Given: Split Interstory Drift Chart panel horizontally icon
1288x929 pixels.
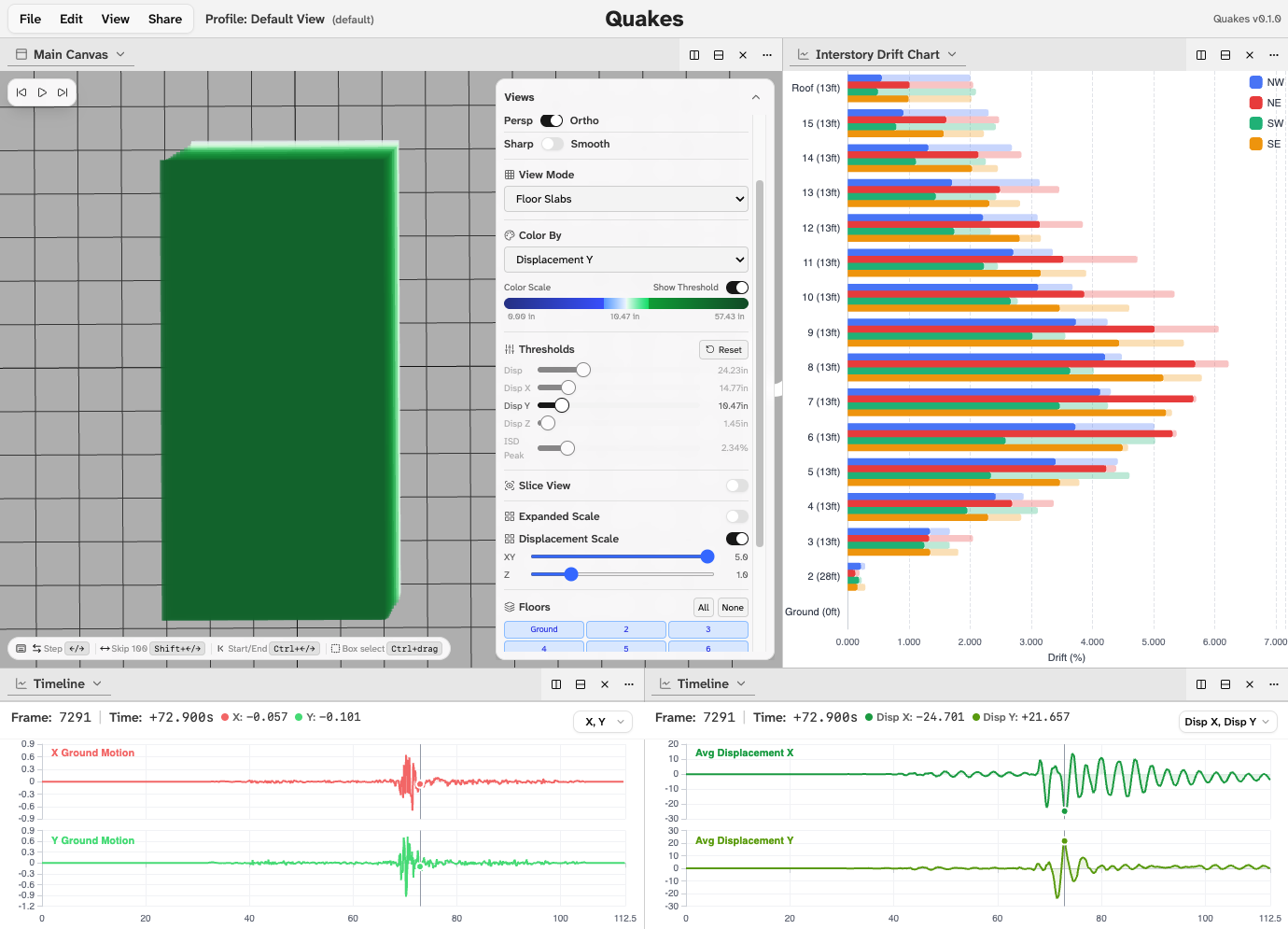Looking at the screenshot, I should pos(1225,55).
